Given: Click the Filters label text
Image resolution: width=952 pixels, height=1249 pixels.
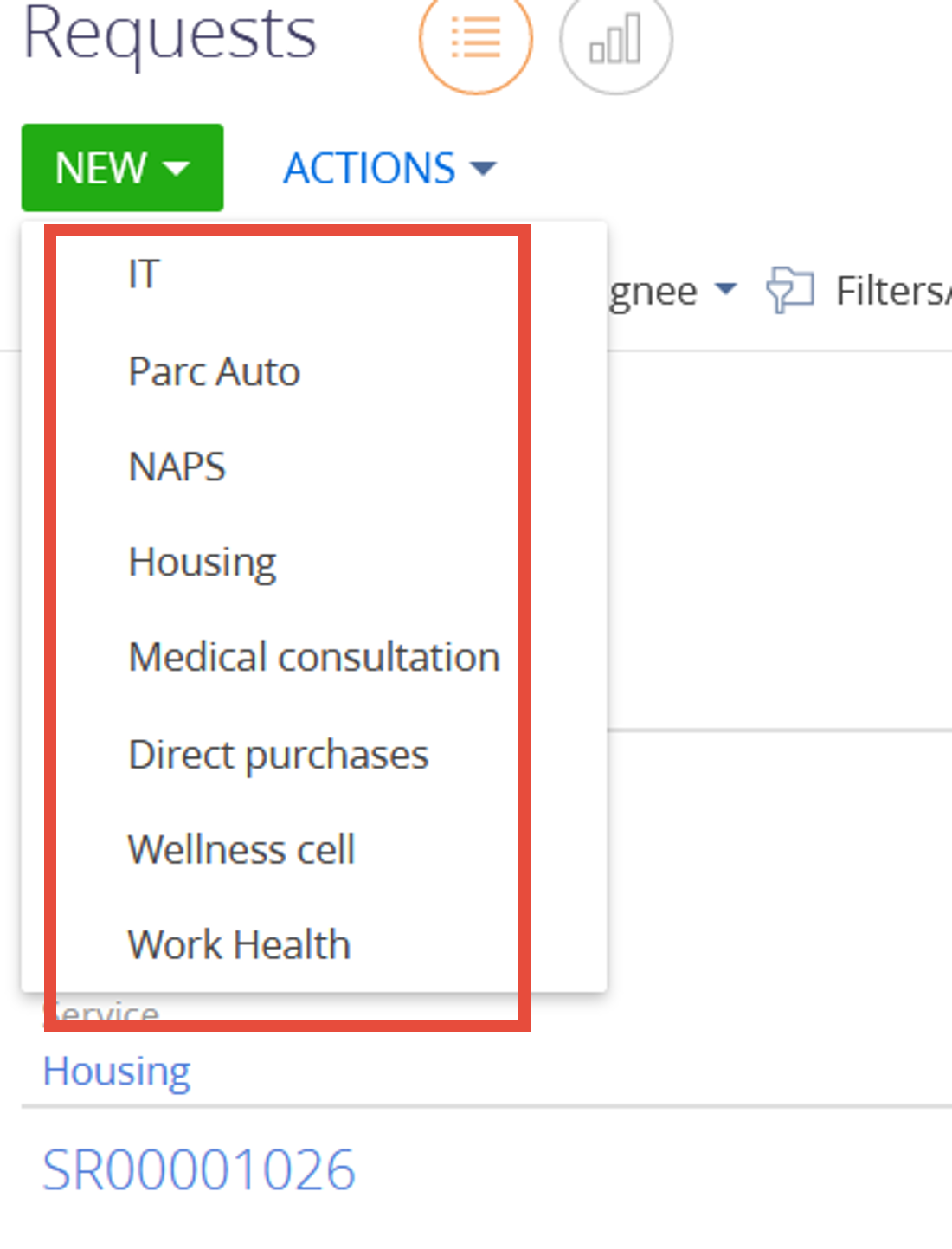Looking at the screenshot, I should click(893, 291).
